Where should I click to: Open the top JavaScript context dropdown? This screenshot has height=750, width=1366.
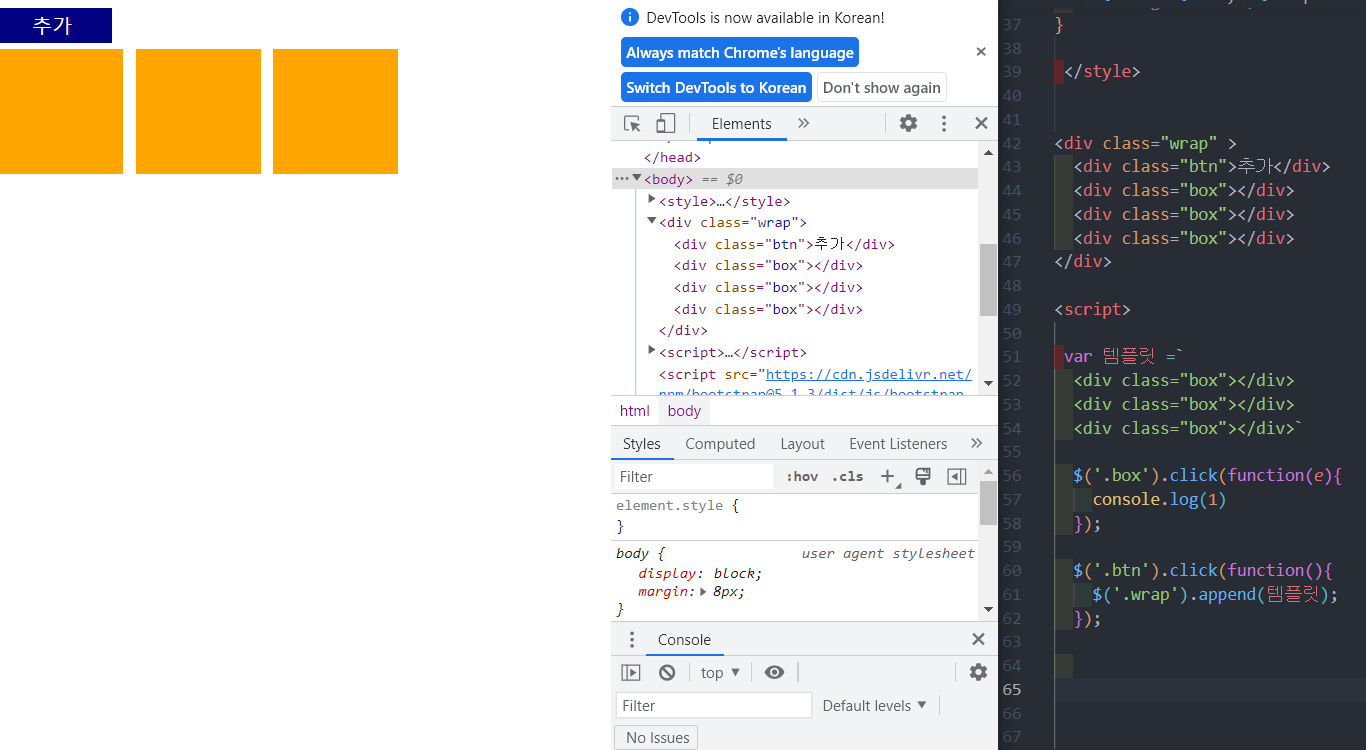720,673
